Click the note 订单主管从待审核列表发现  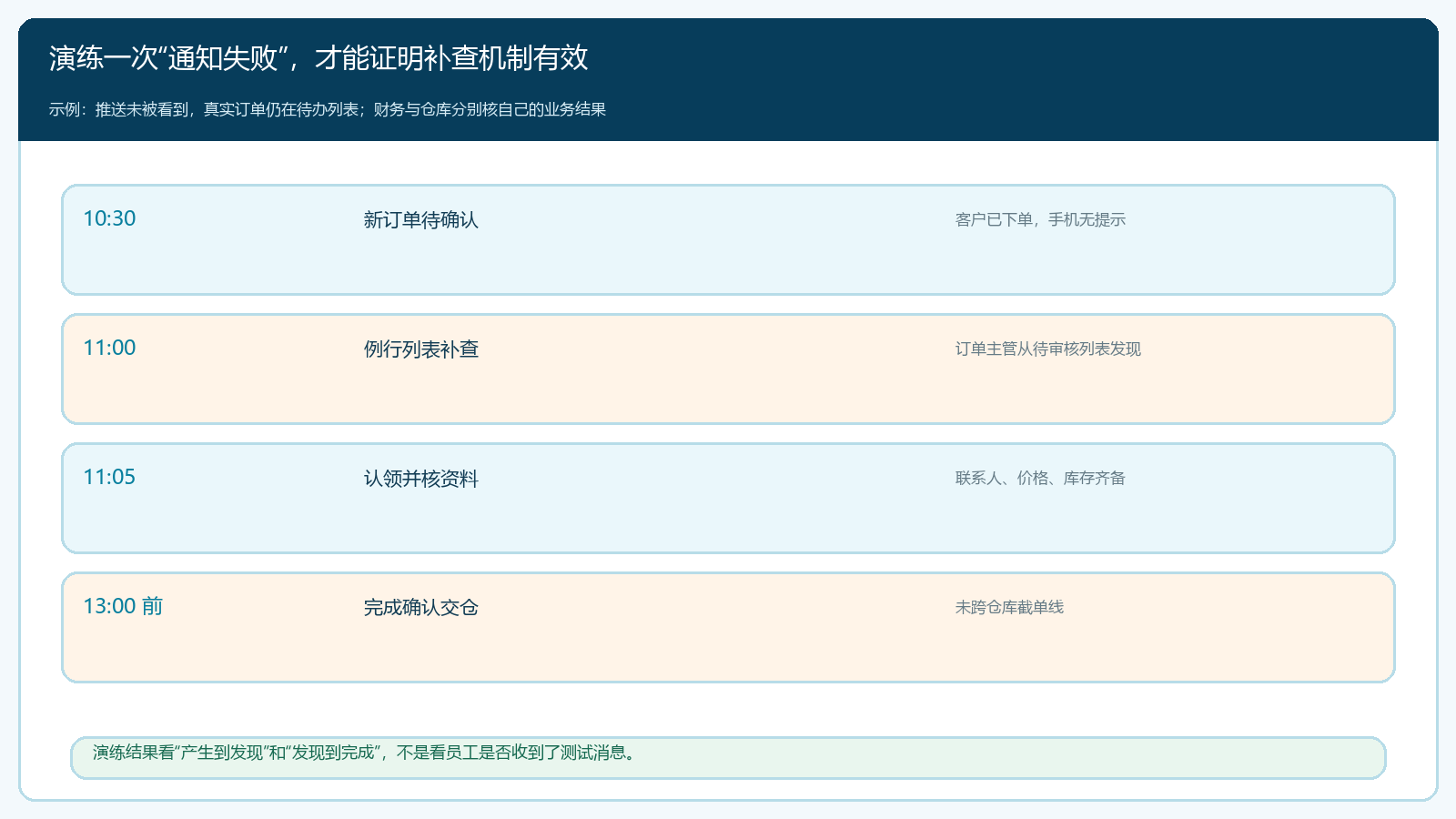1047,349
